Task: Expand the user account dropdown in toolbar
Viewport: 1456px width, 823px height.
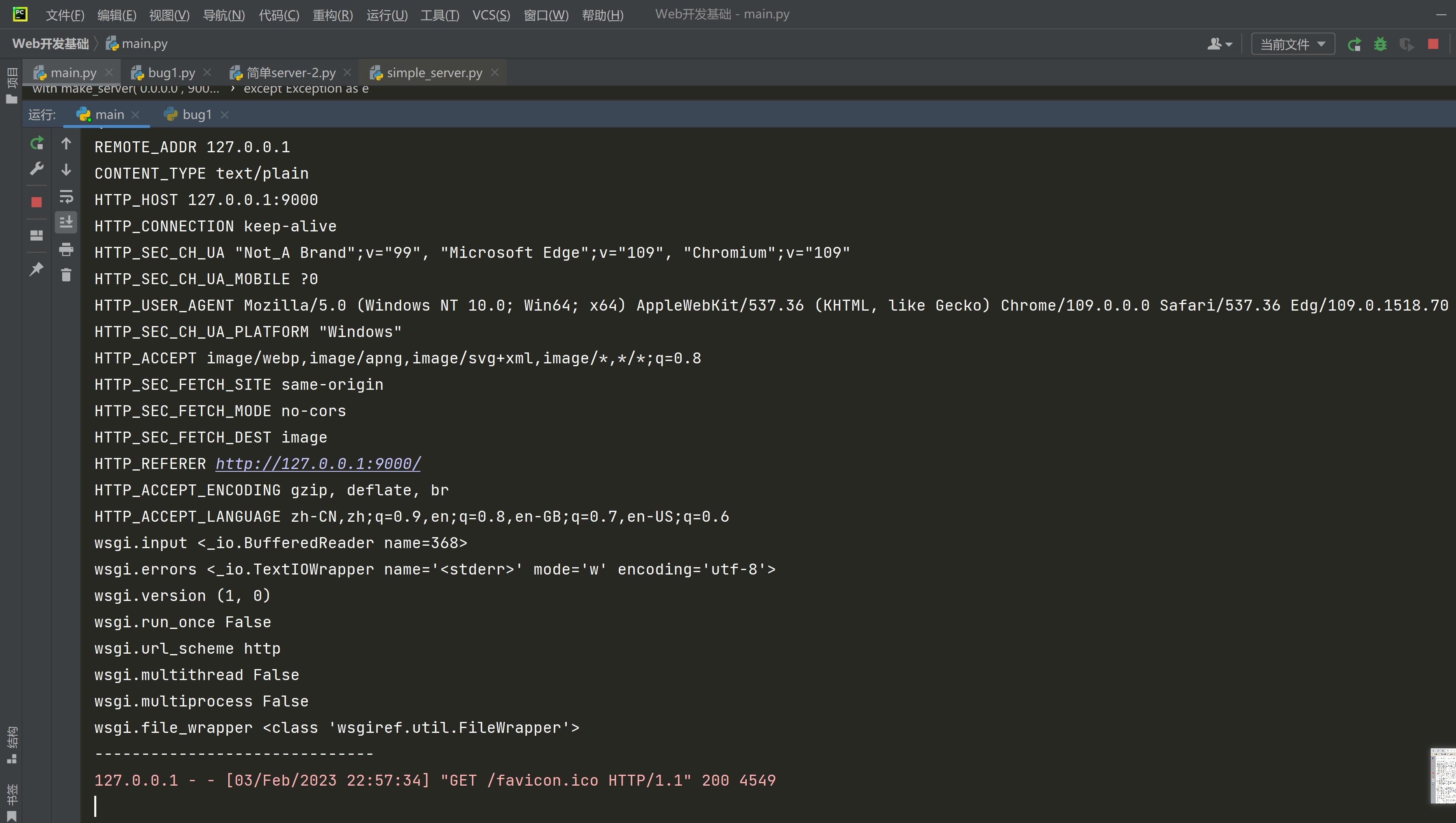Action: pyautogui.click(x=1220, y=44)
